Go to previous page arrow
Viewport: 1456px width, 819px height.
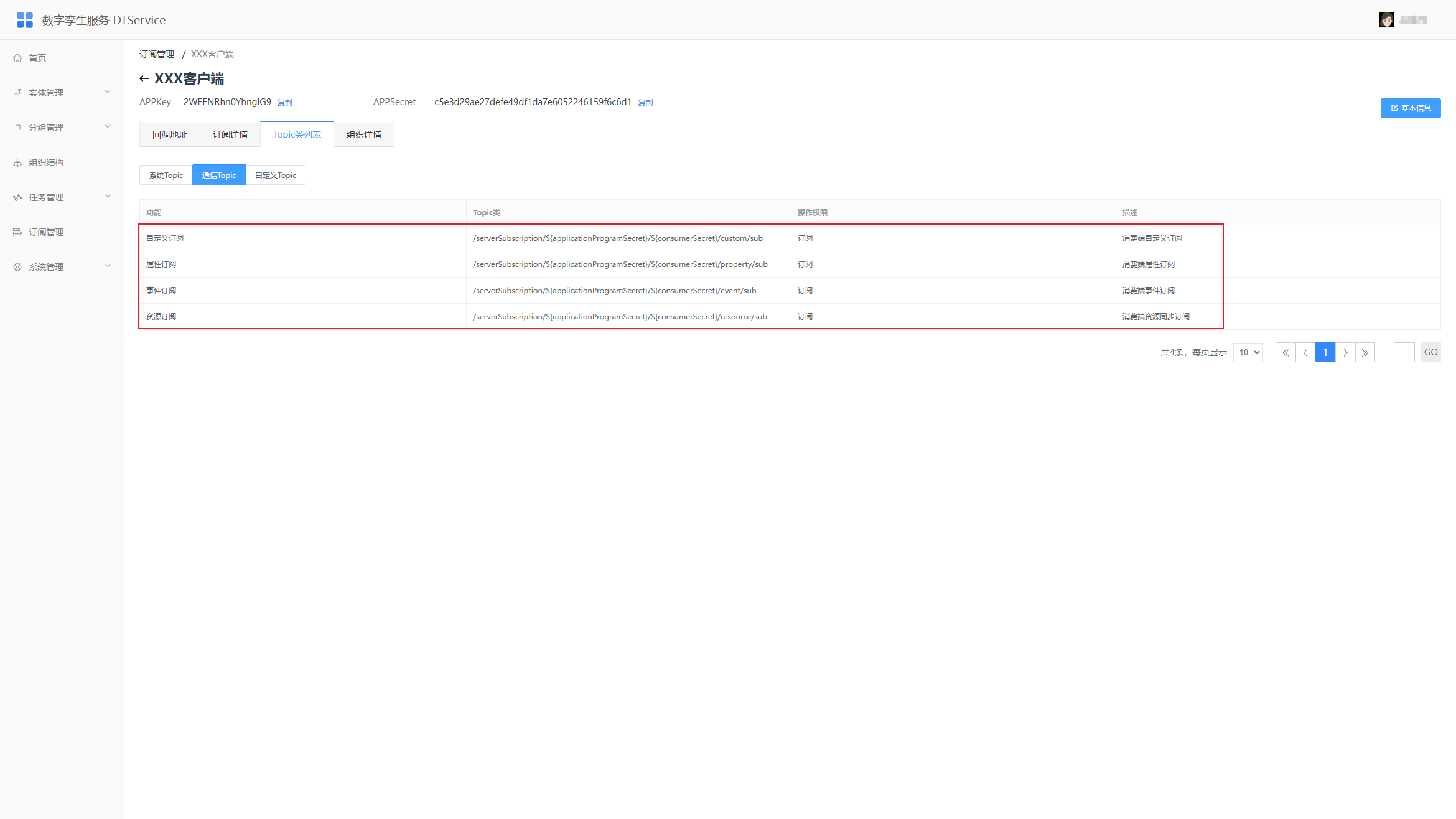tap(1305, 352)
